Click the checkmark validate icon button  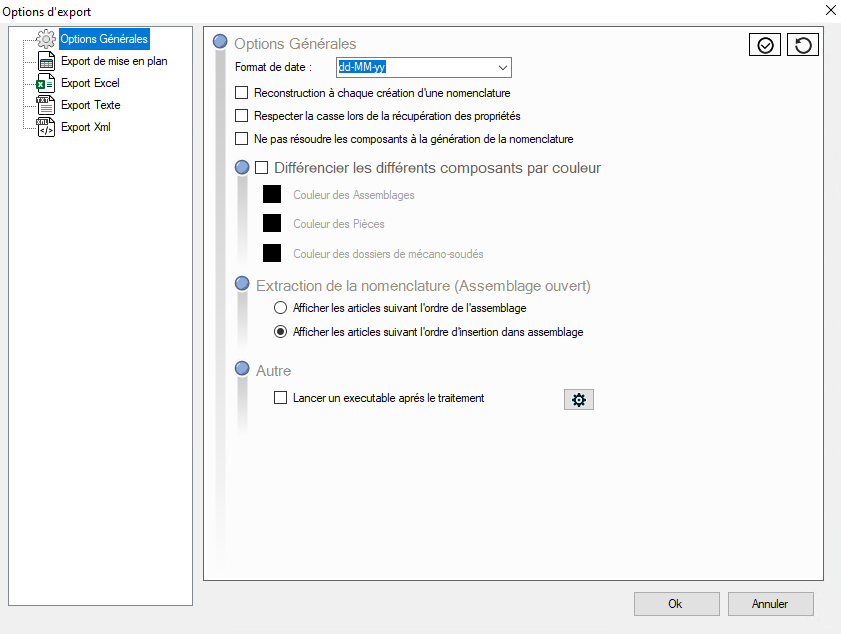click(x=765, y=46)
